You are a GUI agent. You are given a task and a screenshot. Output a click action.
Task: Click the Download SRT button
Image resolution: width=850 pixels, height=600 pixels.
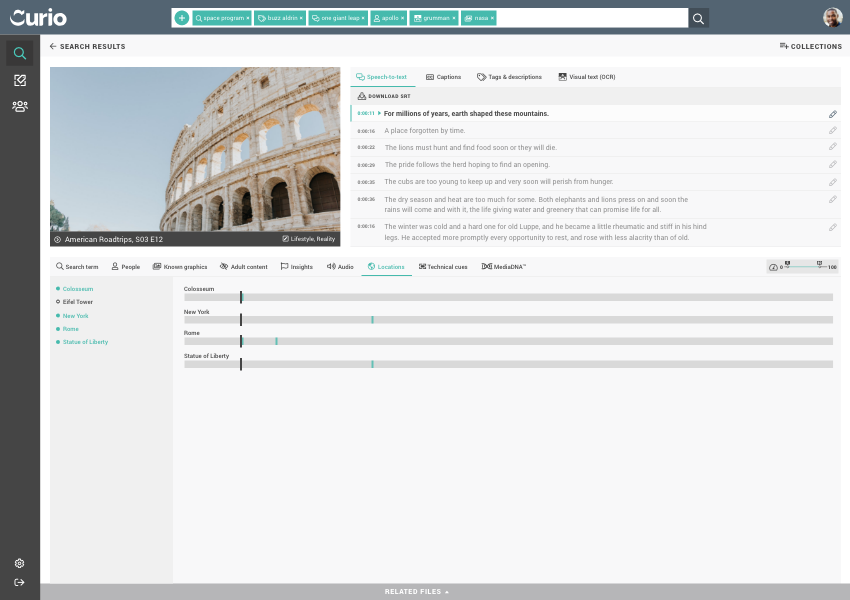[384, 96]
